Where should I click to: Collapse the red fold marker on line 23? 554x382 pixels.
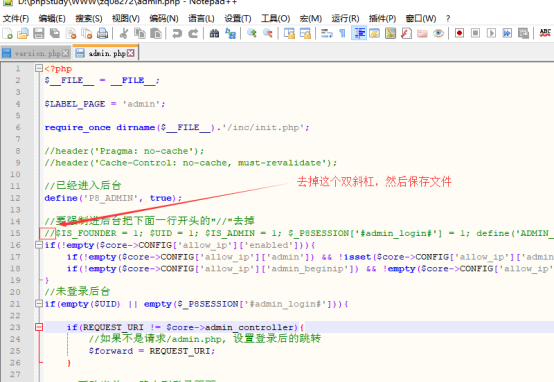click(x=39, y=327)
